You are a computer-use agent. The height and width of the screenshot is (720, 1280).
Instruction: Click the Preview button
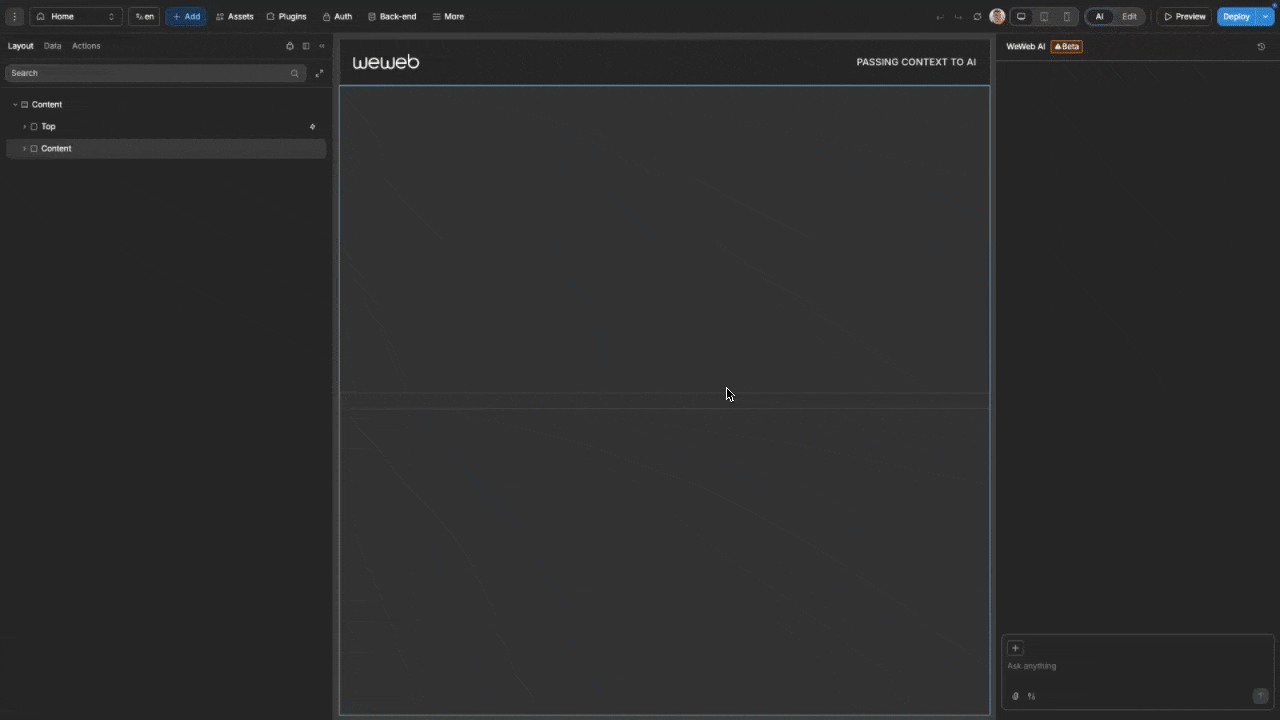[1185, 16]
